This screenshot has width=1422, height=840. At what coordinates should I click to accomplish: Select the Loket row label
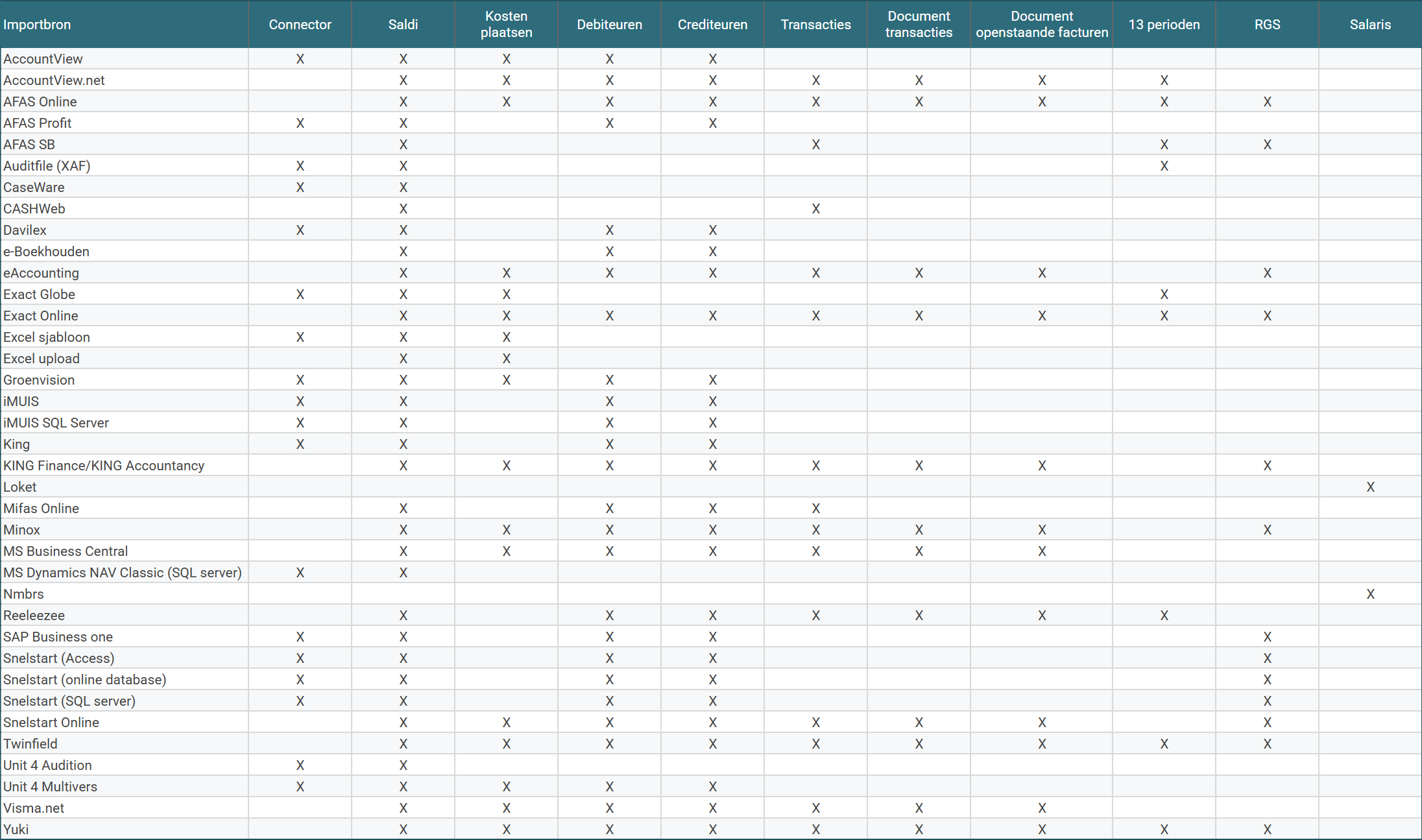click(19, 487)
